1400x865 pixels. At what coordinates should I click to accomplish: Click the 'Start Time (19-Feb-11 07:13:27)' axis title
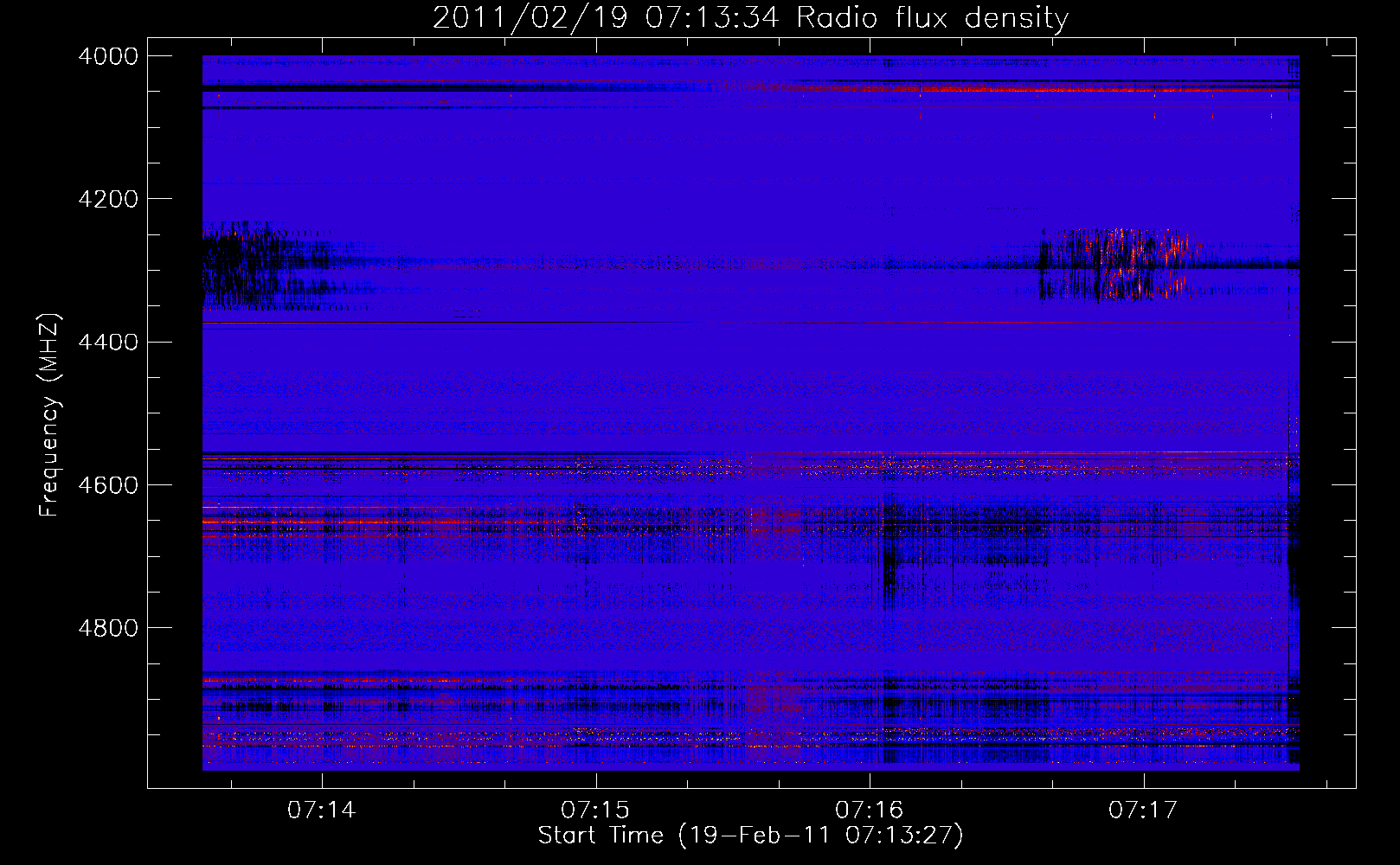click(x=750, y=836)
